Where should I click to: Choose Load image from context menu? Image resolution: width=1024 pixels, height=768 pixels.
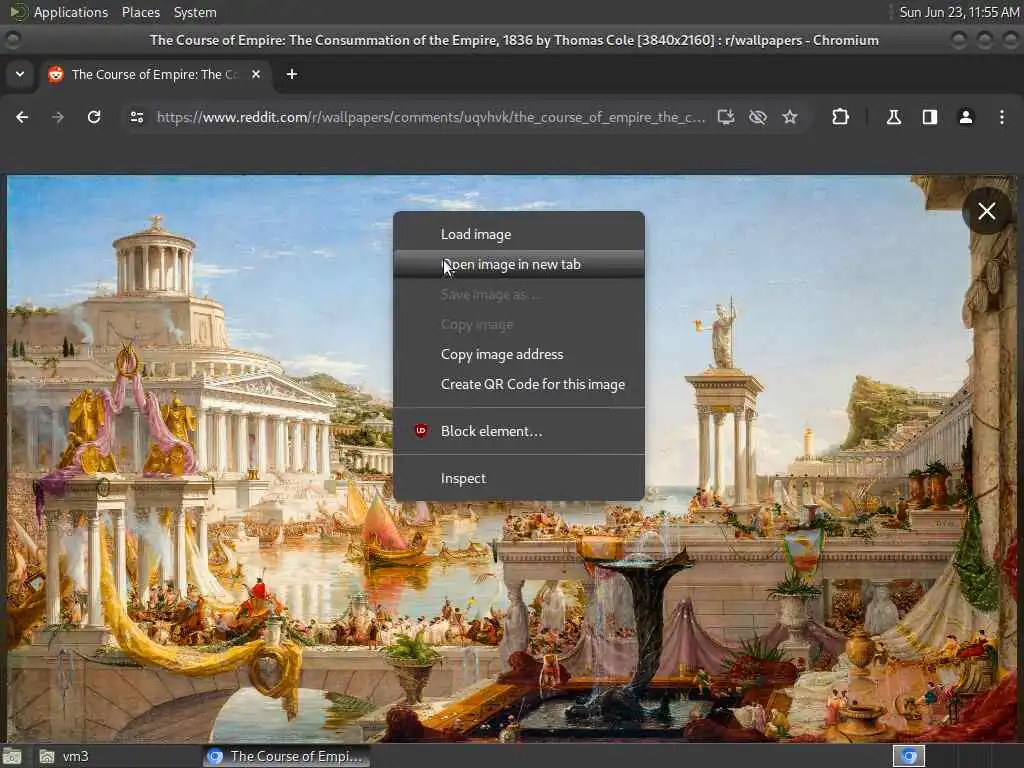[519, 234]
